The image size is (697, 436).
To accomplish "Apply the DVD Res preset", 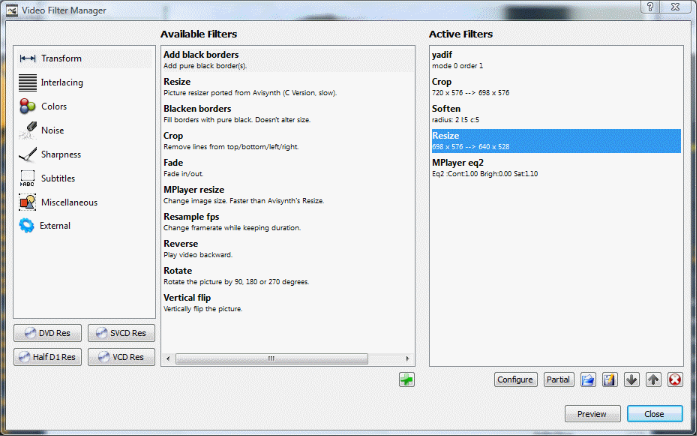I will (48, 334).
